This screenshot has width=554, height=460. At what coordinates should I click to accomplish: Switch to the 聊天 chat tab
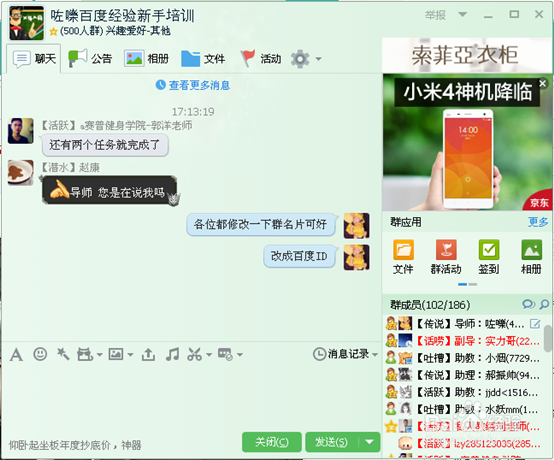34,59
